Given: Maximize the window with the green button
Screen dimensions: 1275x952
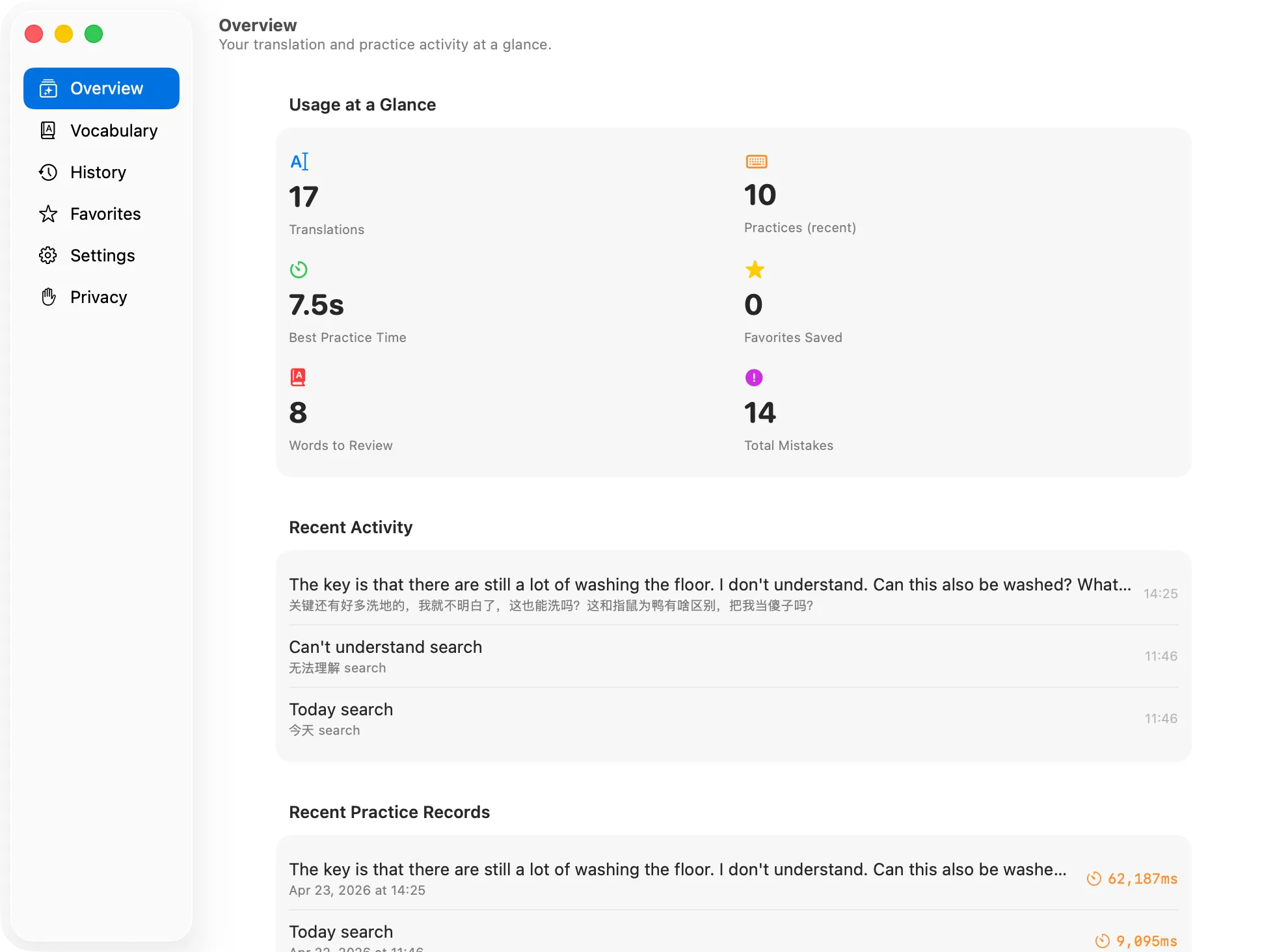Looking at the screenshot, I should [x=94, y=34].
